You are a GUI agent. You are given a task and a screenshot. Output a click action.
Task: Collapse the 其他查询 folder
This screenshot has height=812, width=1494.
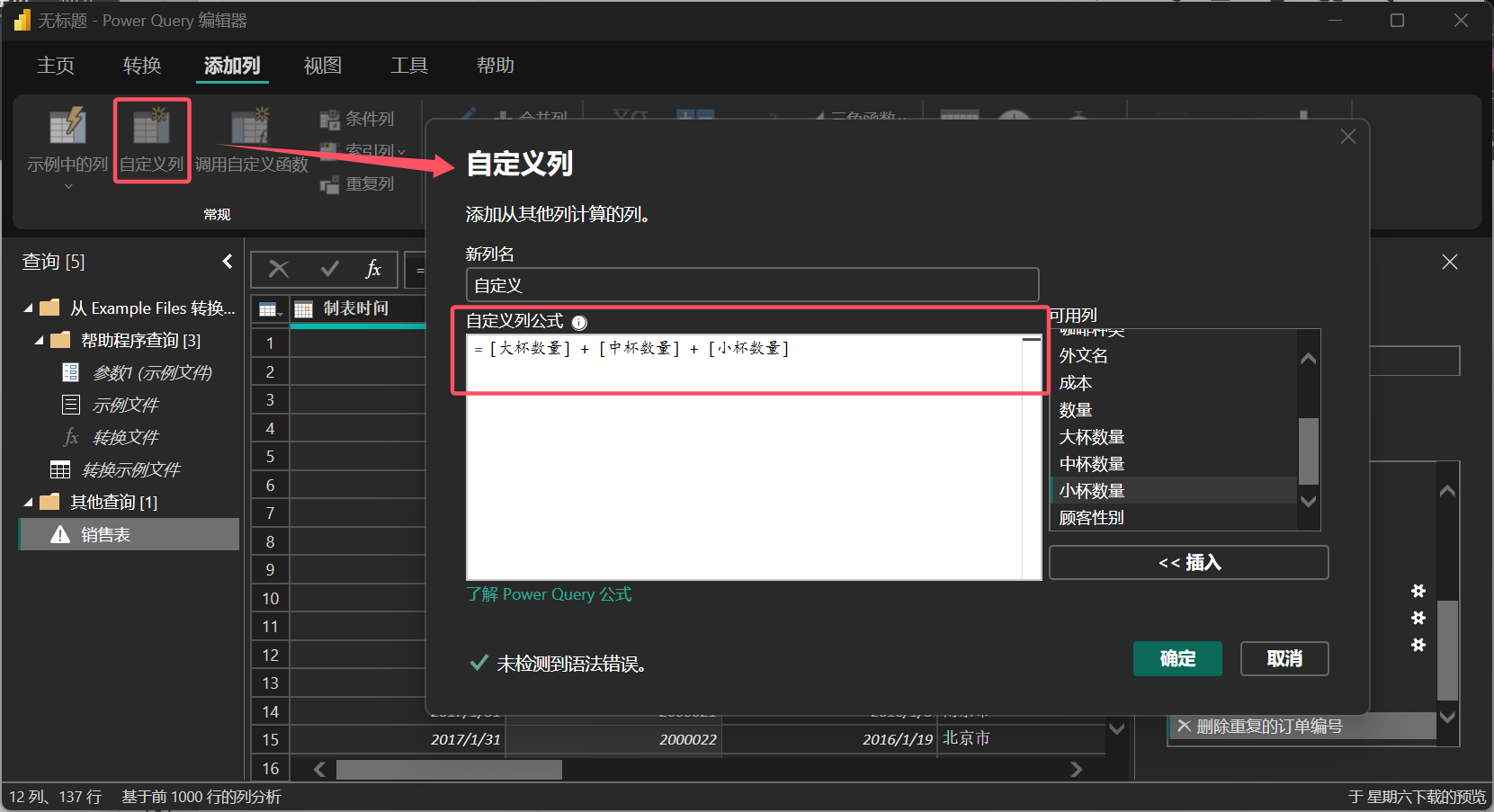[28, 503]
